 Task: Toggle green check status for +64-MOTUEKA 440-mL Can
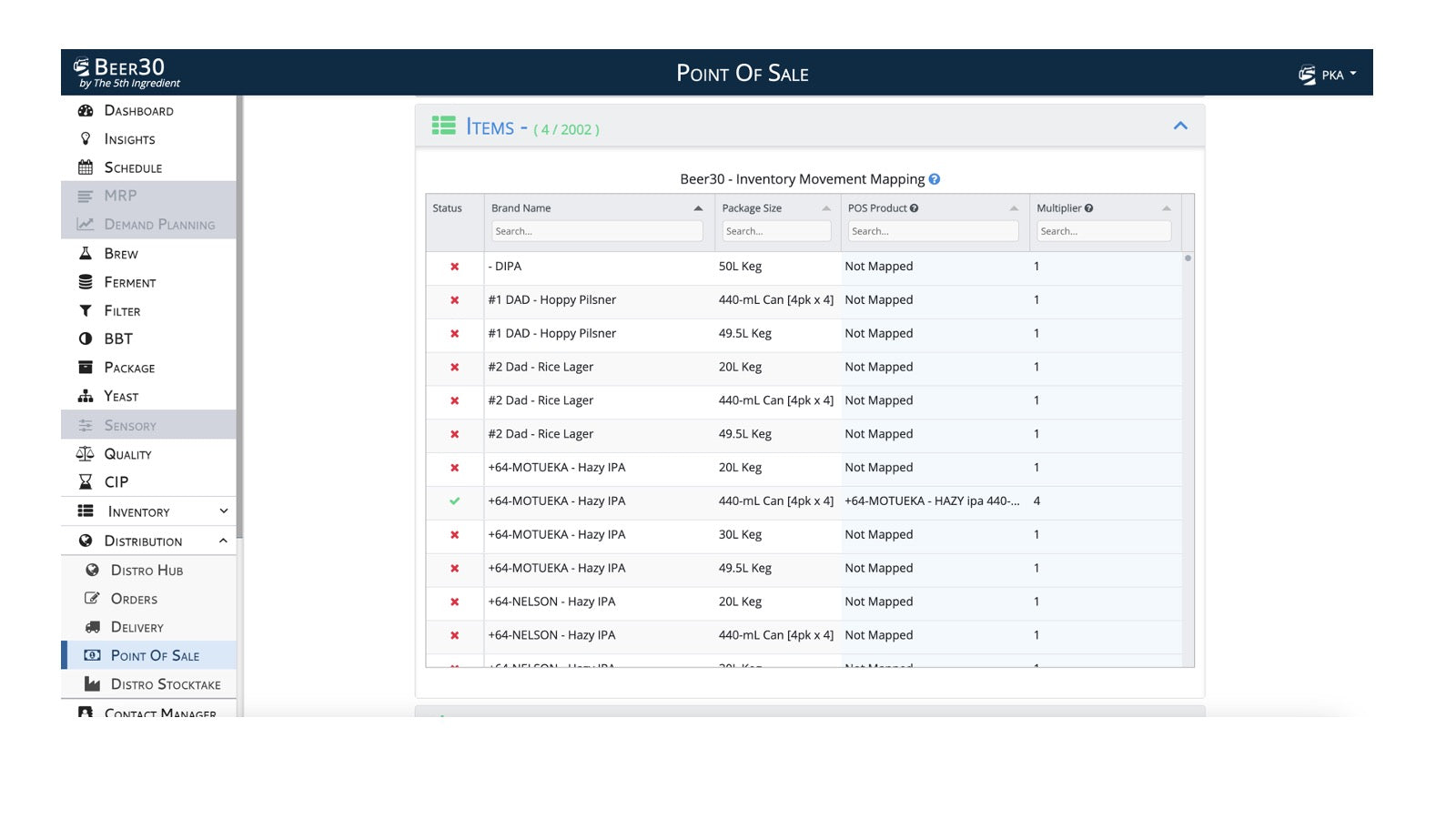coord(454,501)
